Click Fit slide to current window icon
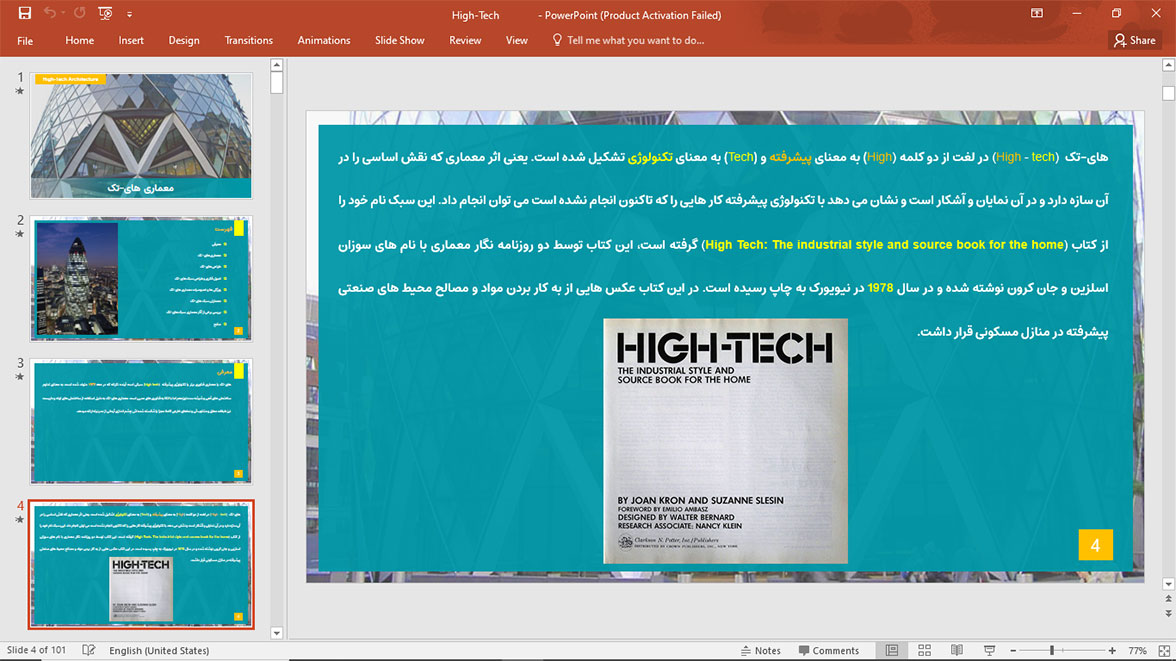The width and height of the screenshot is (1176, 661). 1164,650
